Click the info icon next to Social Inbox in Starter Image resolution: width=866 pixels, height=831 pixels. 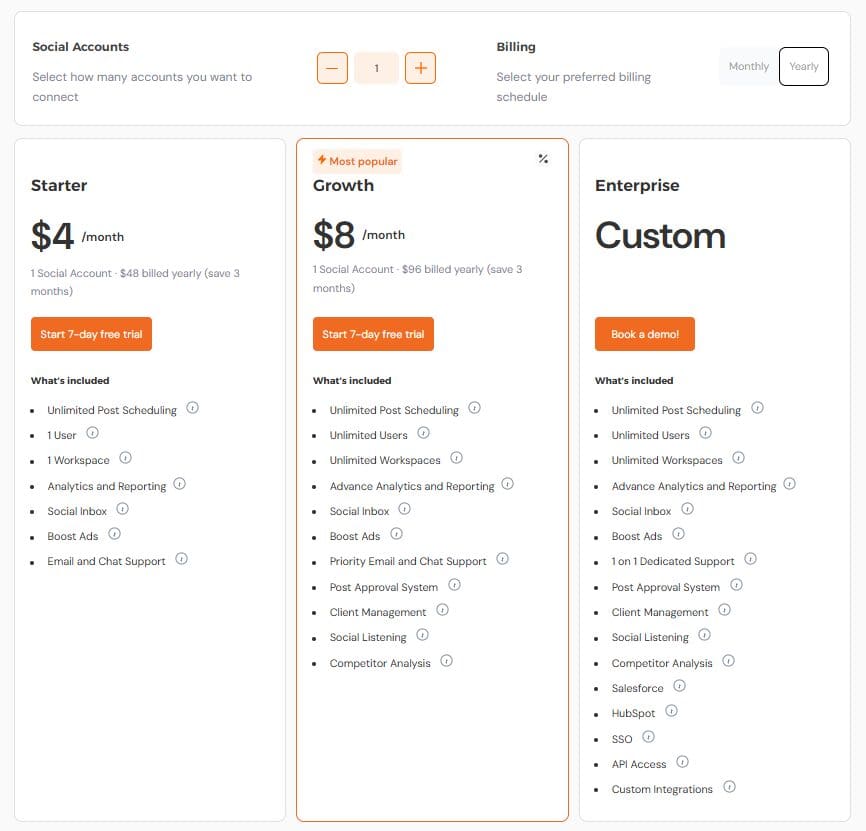[x=123, y=509]
